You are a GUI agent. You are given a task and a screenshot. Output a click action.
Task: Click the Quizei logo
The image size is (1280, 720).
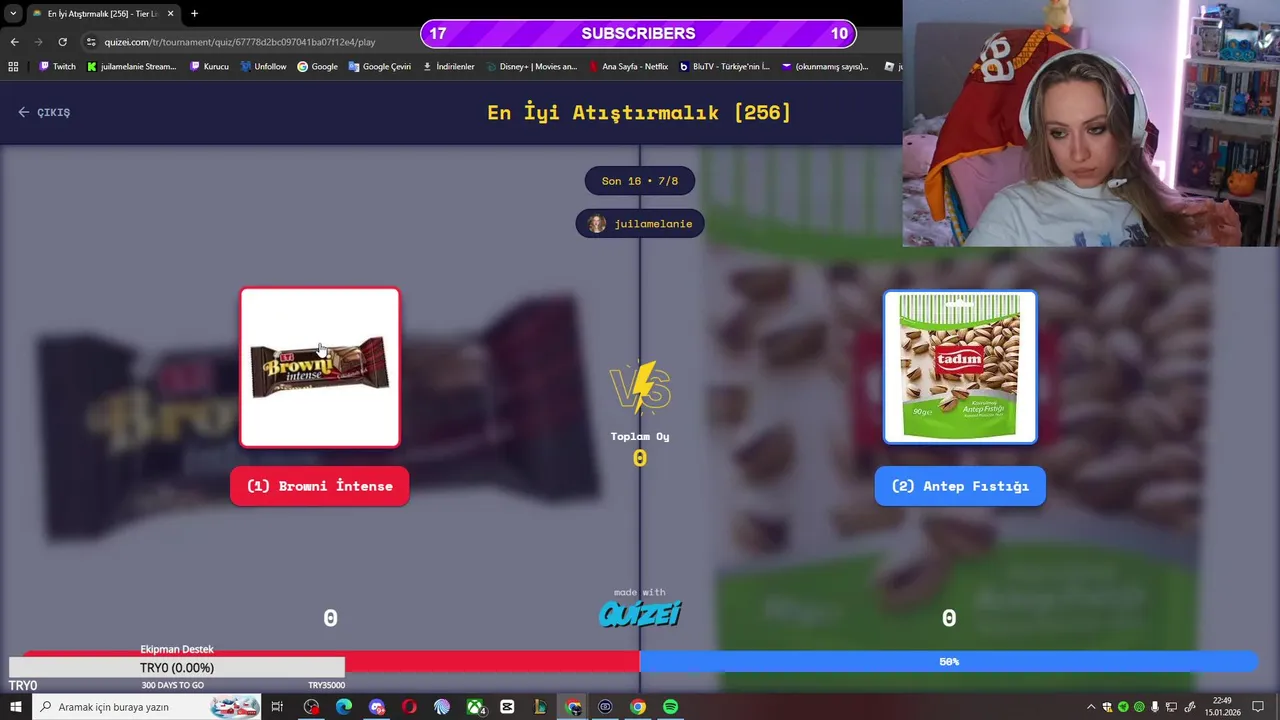640,613
